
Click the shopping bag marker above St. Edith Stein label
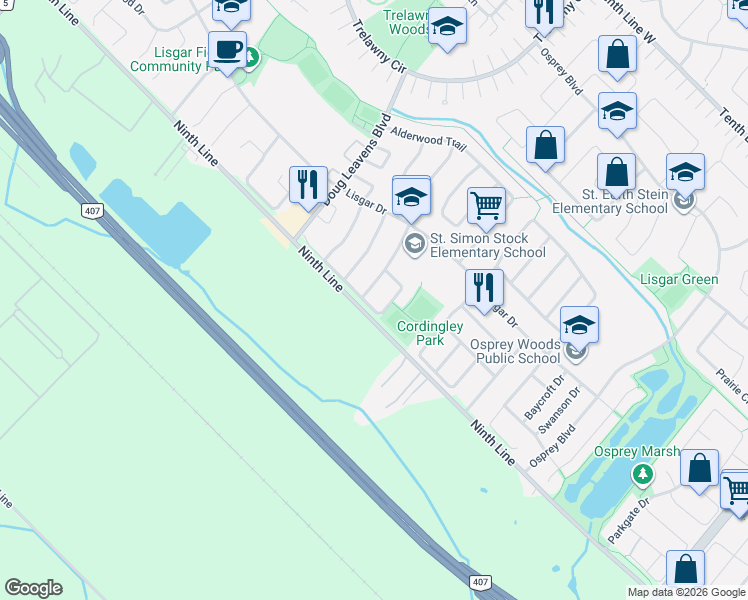[x=616, y=174]
